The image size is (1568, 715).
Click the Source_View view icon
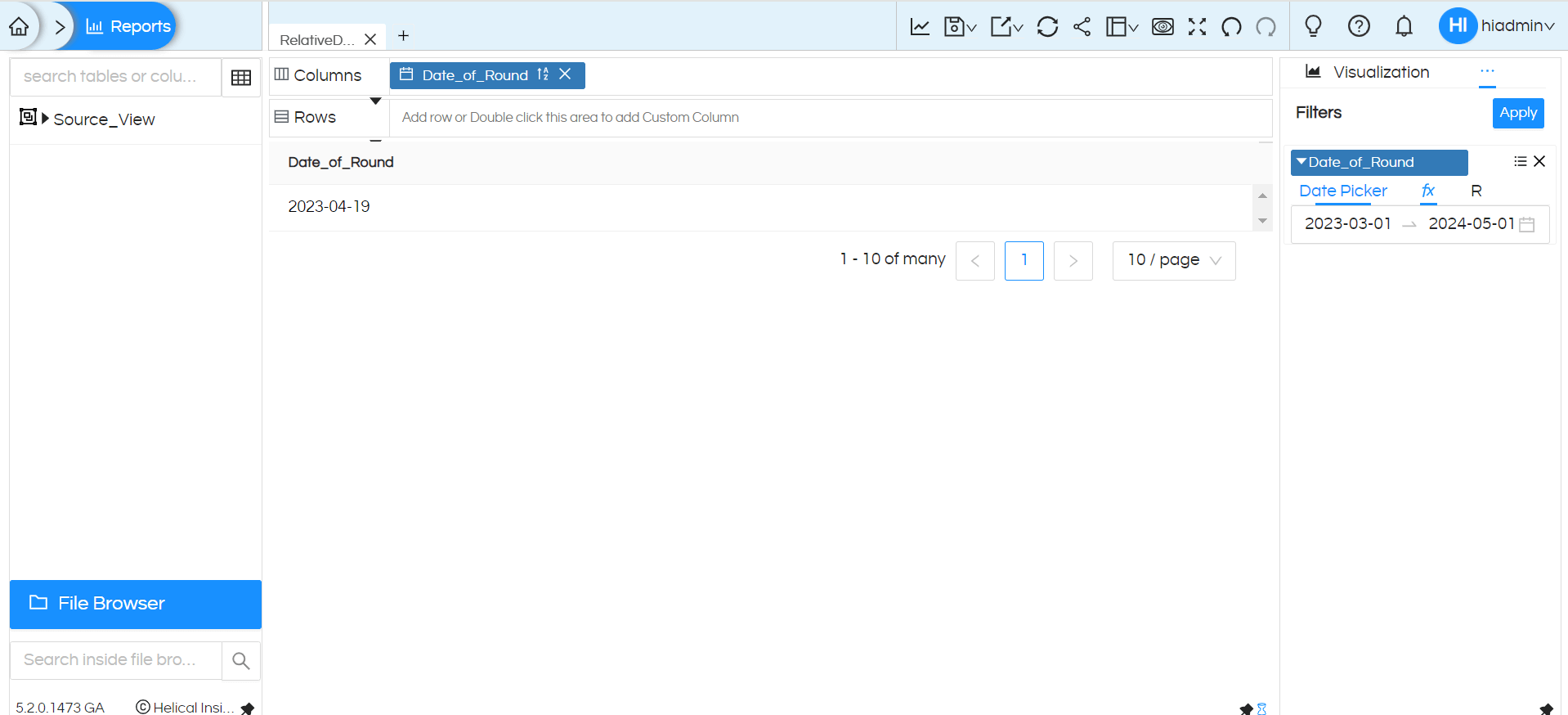point(28,117)
